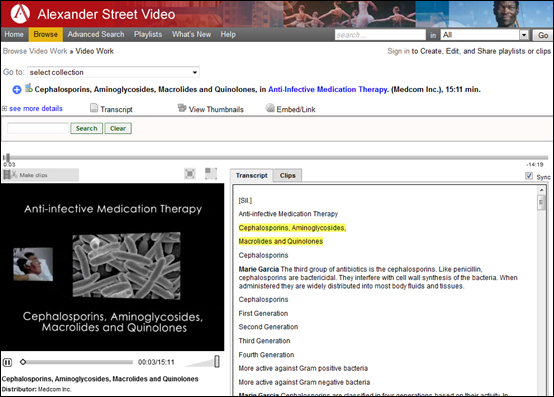The width and height of the screenshot is (554, 397).
Task: Click the top search input field
Action: [x=380, y=35]
